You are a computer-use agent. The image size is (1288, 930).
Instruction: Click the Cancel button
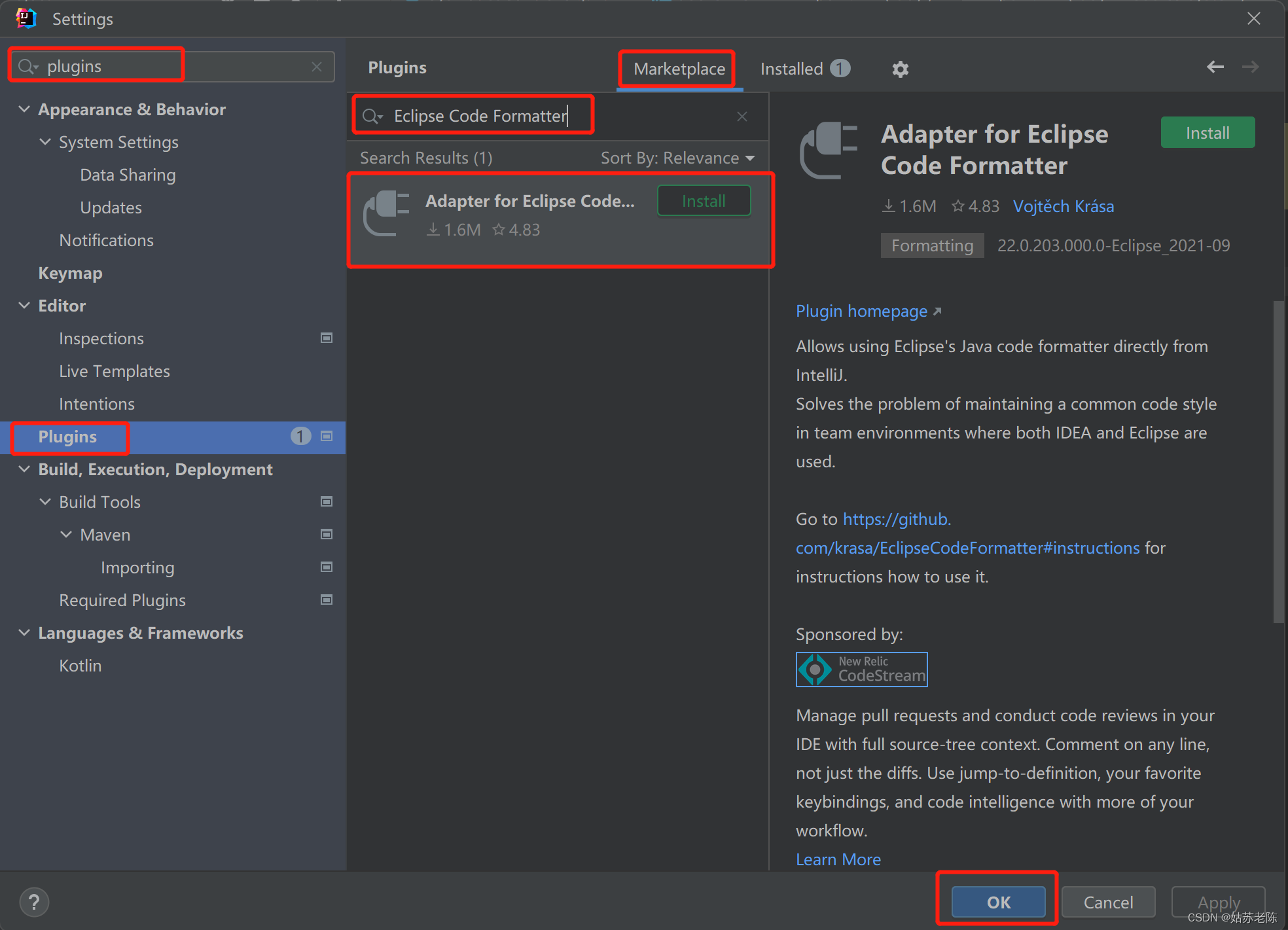(x=1108, y=903)
